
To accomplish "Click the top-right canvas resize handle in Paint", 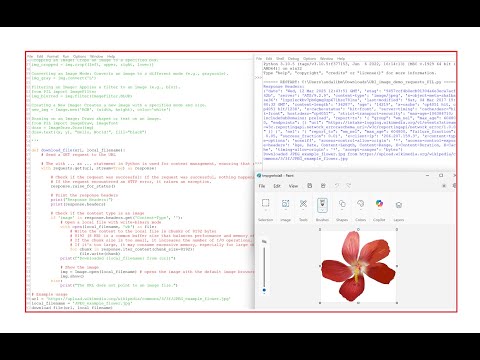I will 397,230.
